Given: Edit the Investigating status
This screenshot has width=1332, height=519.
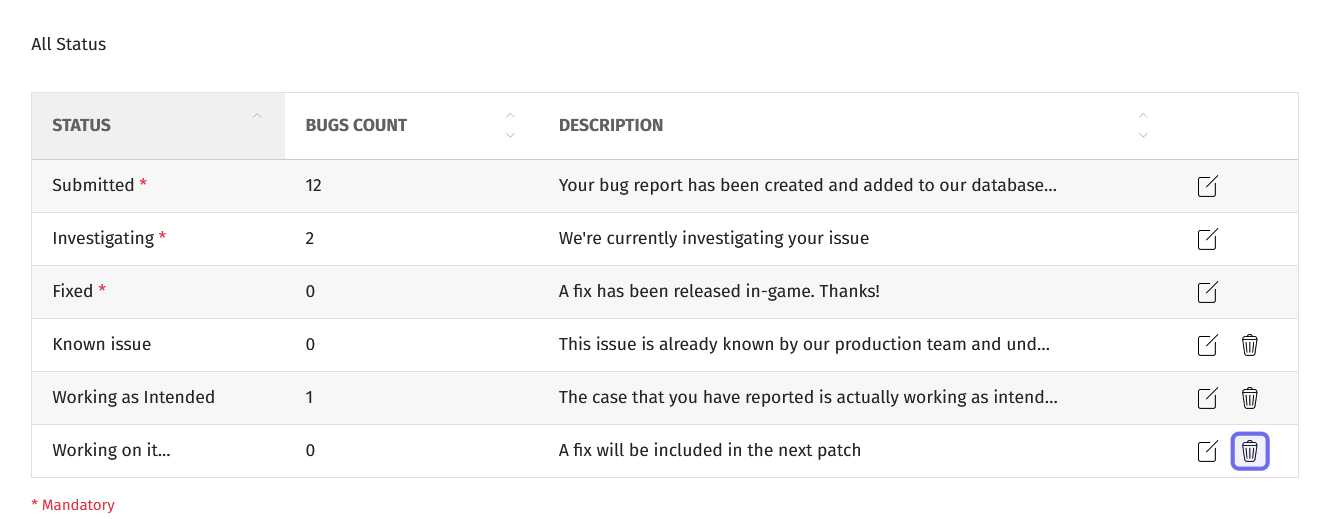Looking at the screenshot, I should 1207,239.
